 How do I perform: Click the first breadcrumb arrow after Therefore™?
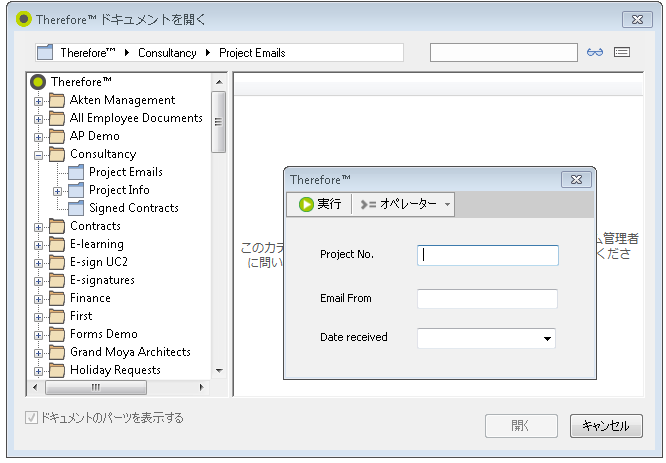[127, 53]
